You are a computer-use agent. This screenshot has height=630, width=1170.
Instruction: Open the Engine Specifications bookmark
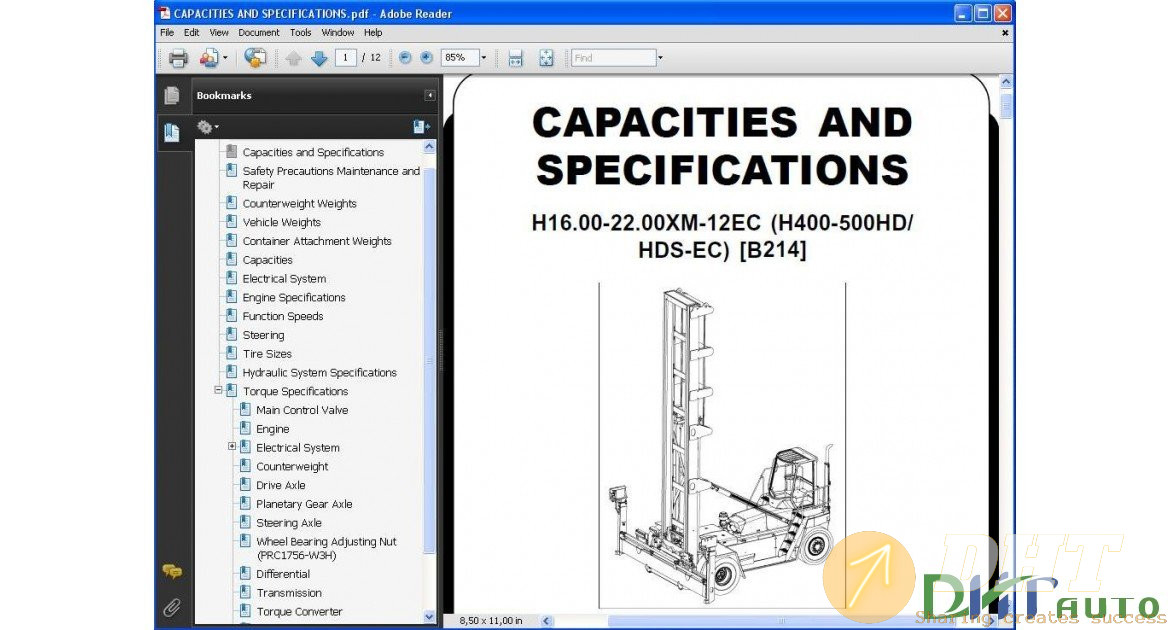[x=294, y=297]
